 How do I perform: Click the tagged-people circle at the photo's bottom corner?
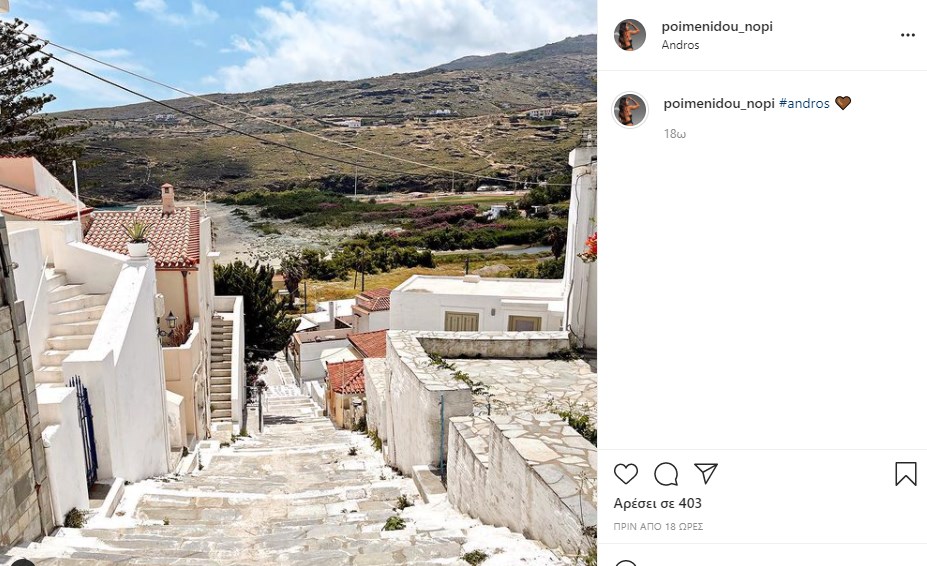pyautogui.click(x=22, y=562)
